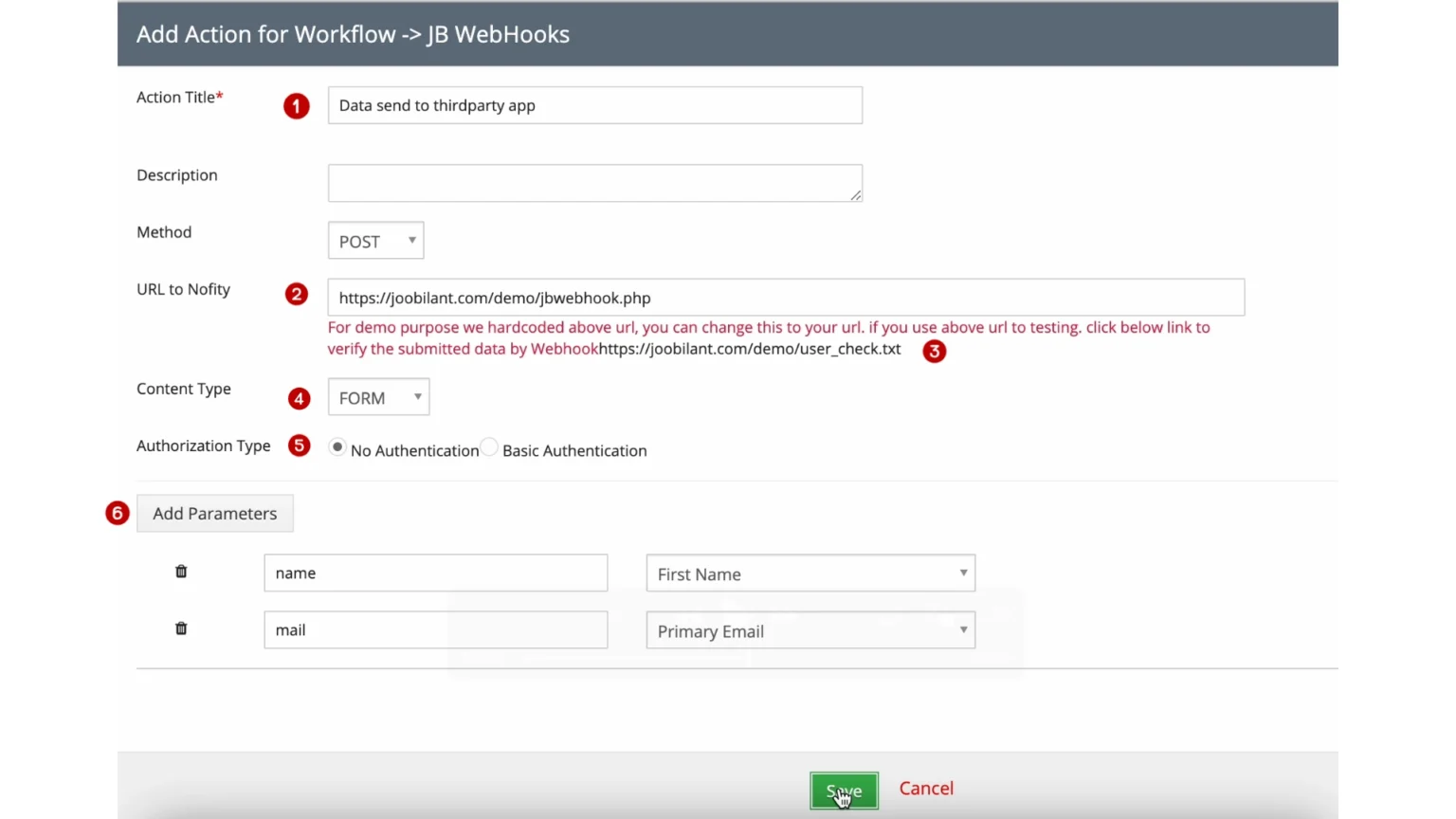
Task: Click the URL to Notify input field
Action: point(785,297)
